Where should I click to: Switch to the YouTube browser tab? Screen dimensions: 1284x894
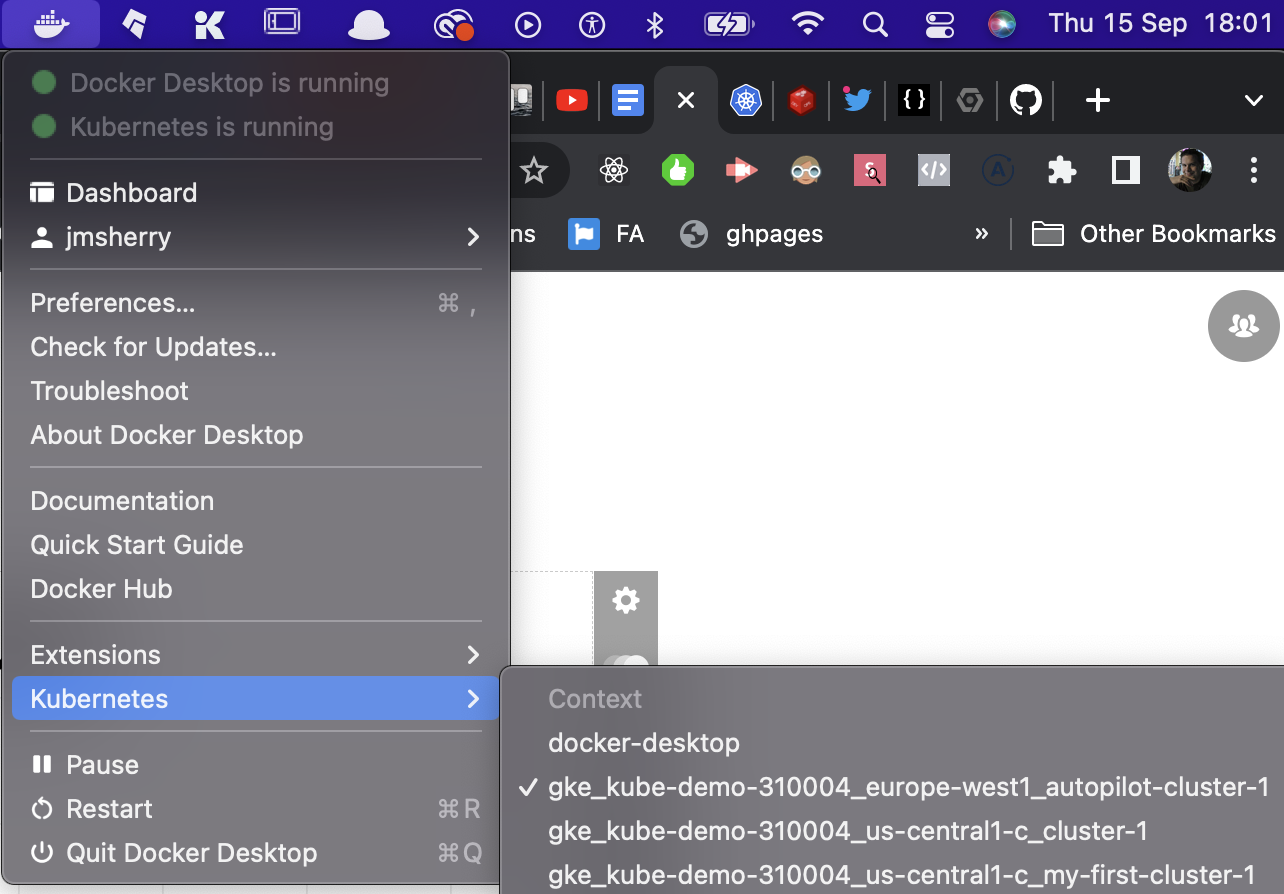coord(572,100)
